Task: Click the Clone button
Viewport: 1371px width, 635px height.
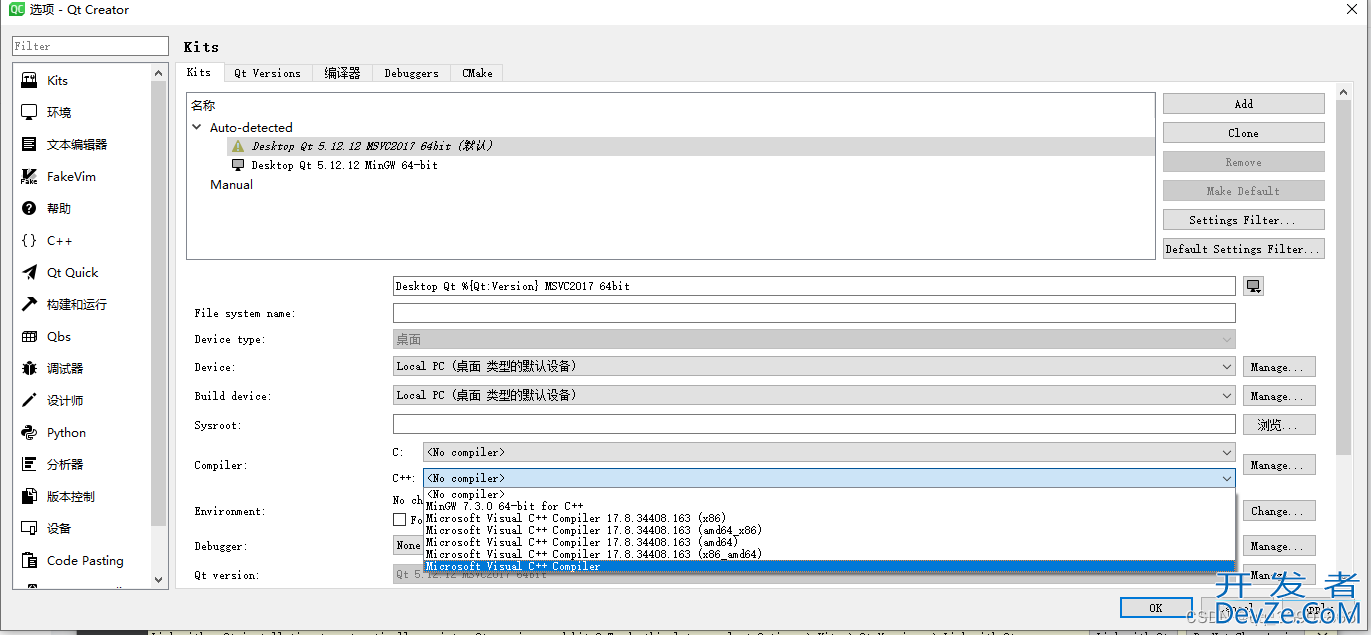Action: 1244,133
